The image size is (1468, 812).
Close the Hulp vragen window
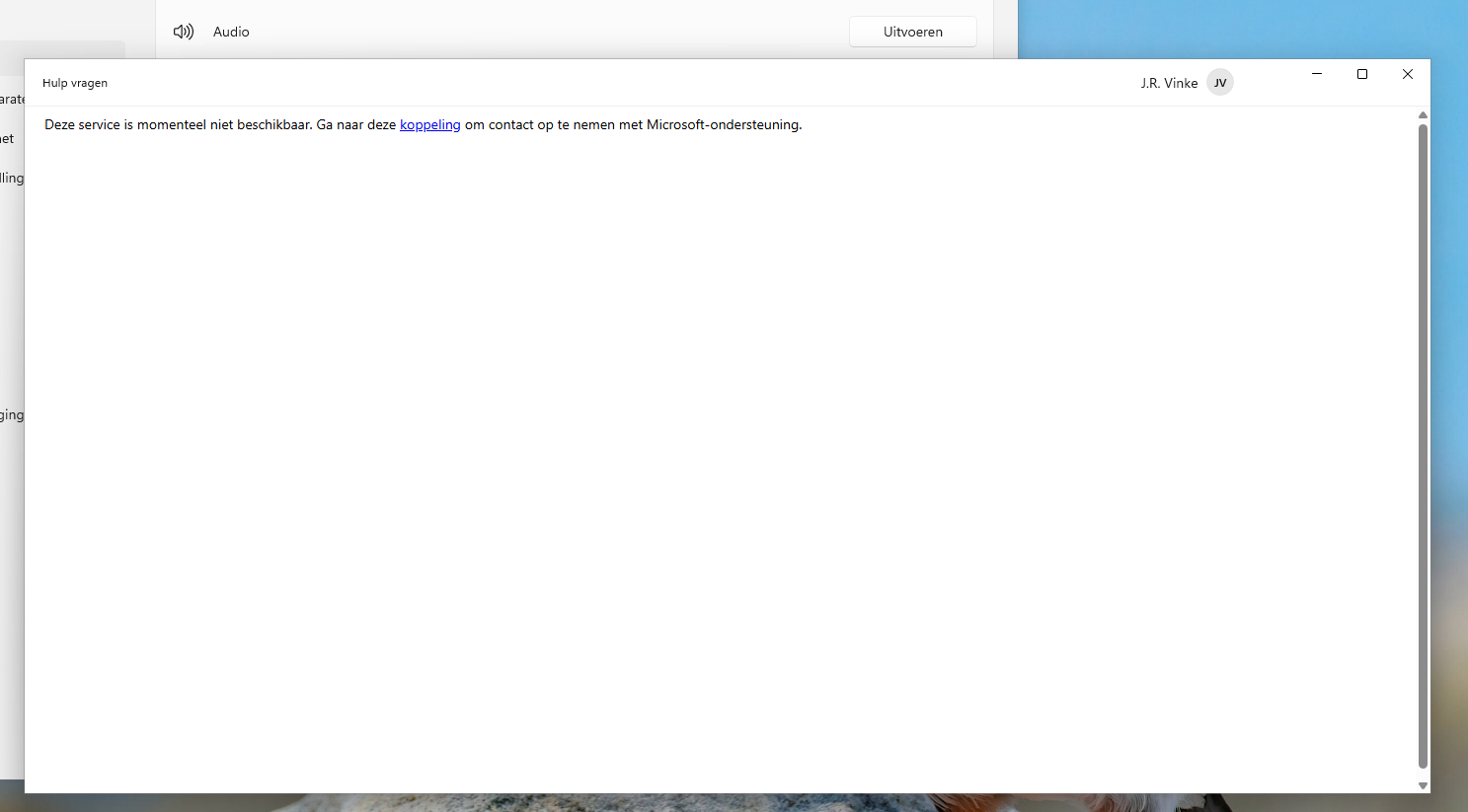point(1408,74)
